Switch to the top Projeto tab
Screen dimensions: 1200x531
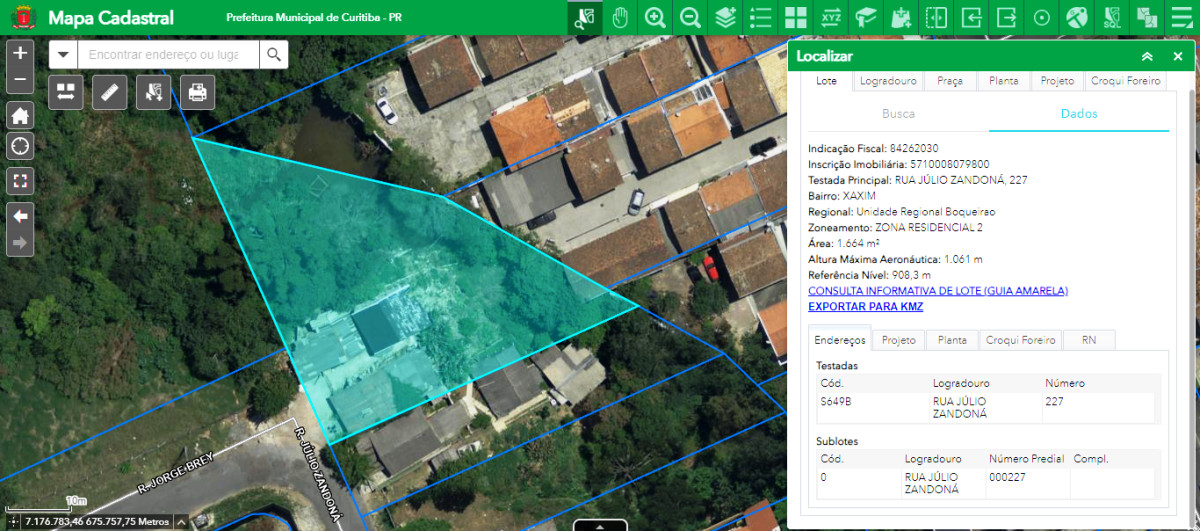coord(1057,81)
